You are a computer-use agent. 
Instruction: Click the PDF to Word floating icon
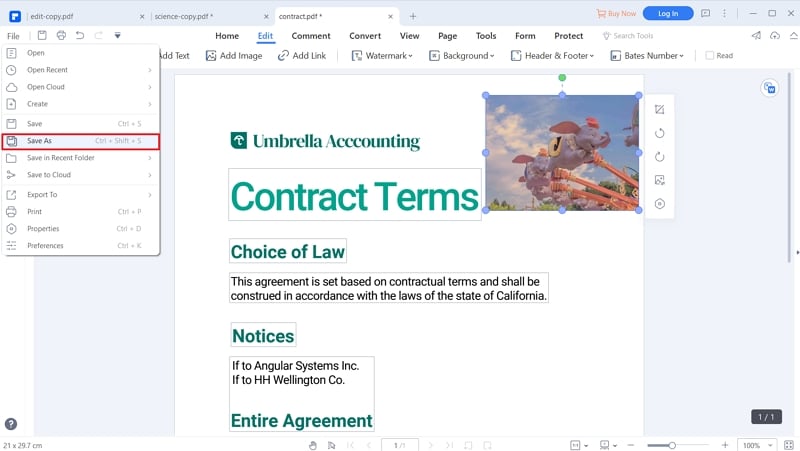(769, 88)
